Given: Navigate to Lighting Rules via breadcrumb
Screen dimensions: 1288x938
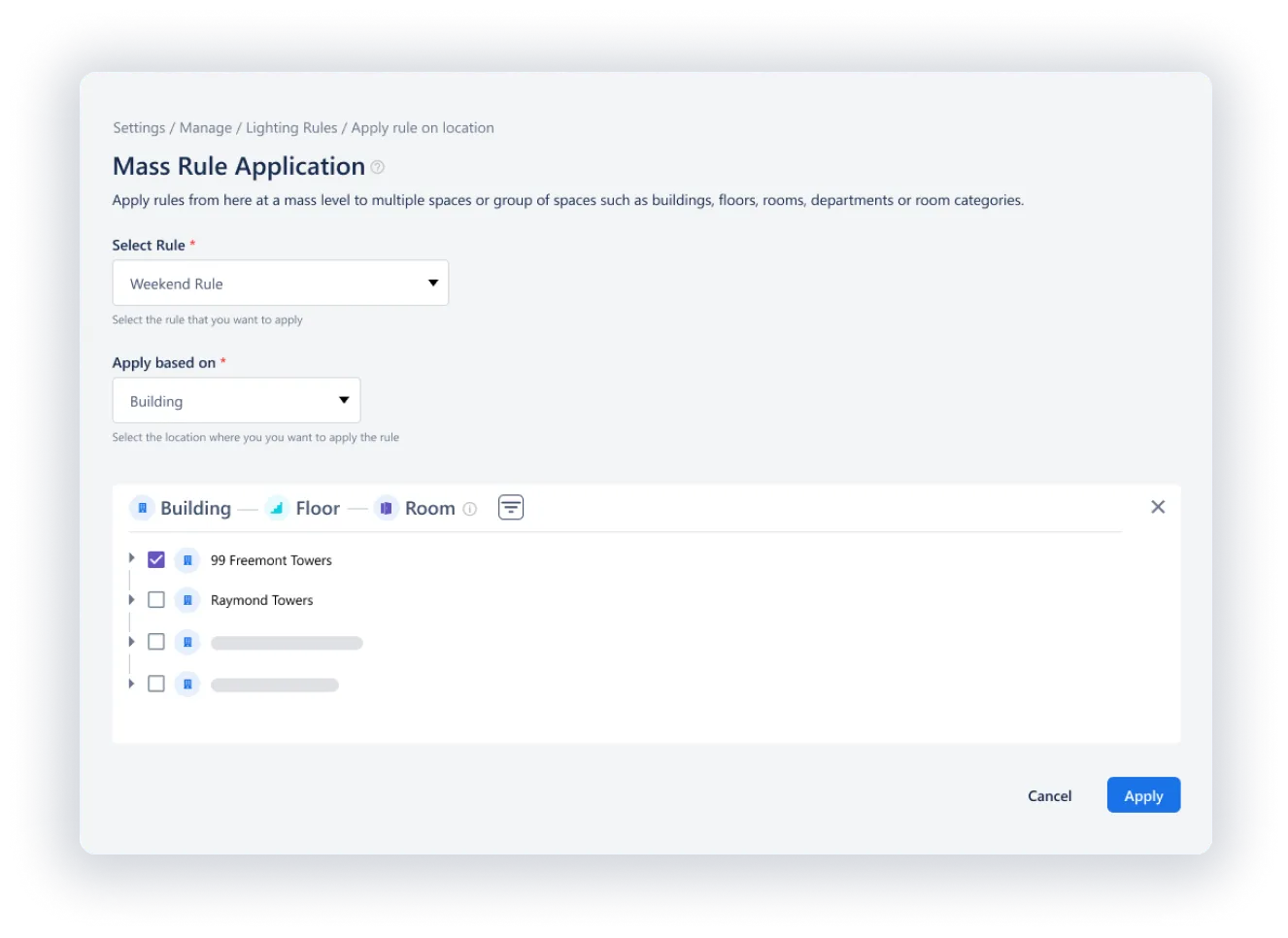Looking at the screenshot, I should (x=291, y=127).
